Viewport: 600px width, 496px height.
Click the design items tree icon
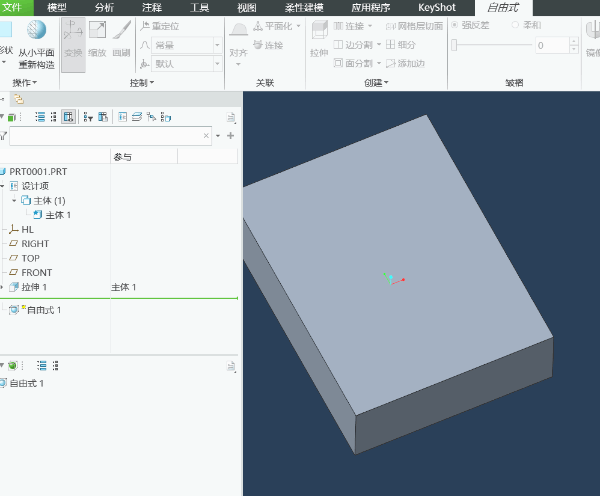122,117
